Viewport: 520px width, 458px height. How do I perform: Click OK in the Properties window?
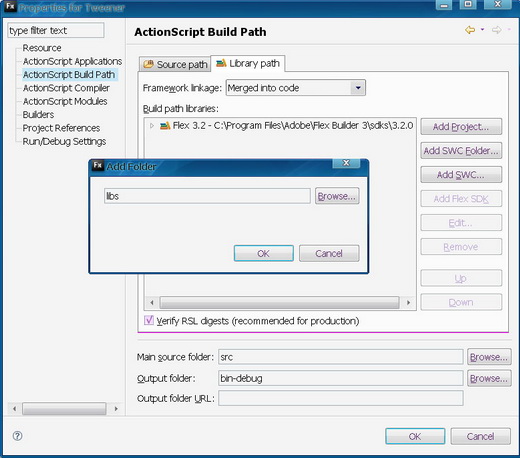coord(415,436)
